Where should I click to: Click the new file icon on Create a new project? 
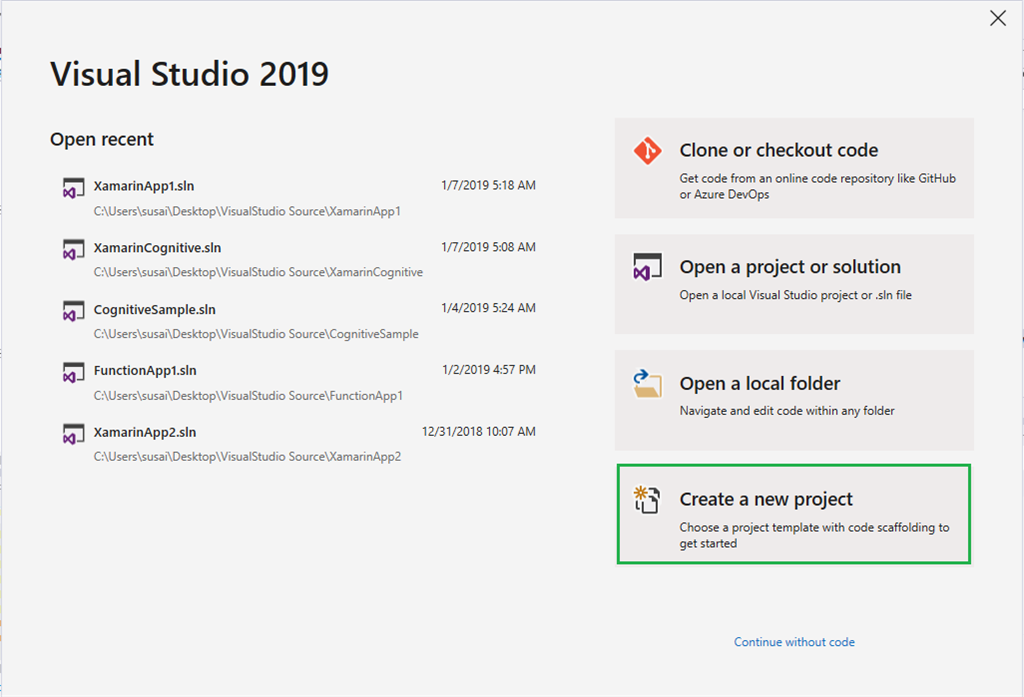647,500
